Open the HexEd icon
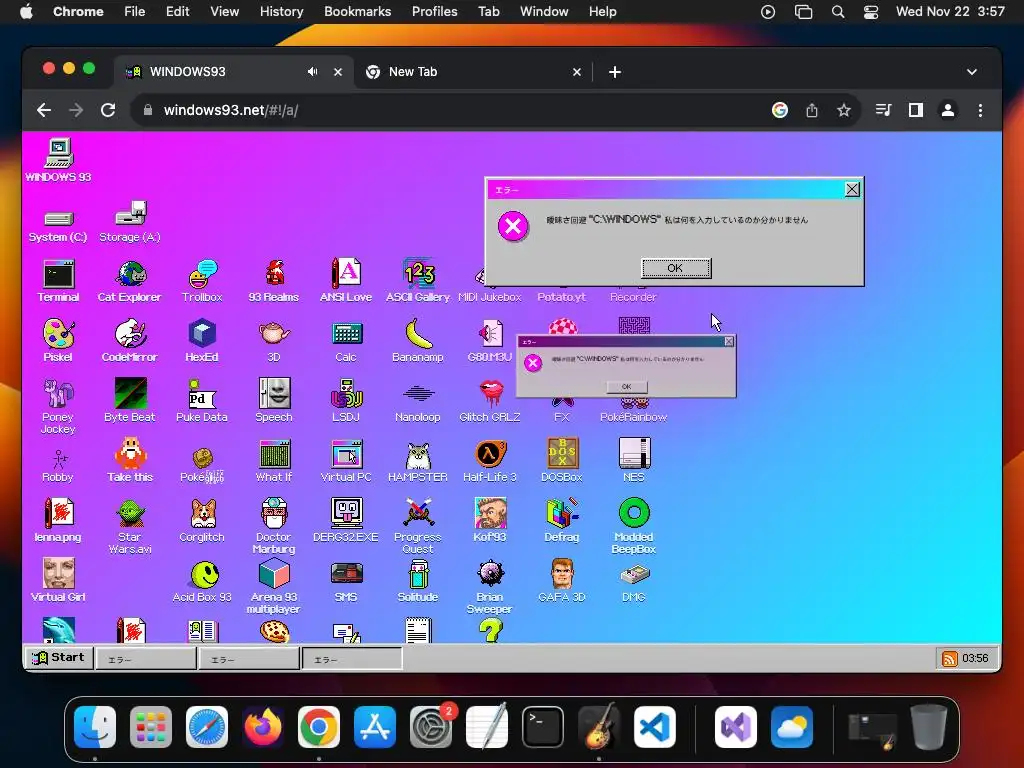 coord(202,341)
